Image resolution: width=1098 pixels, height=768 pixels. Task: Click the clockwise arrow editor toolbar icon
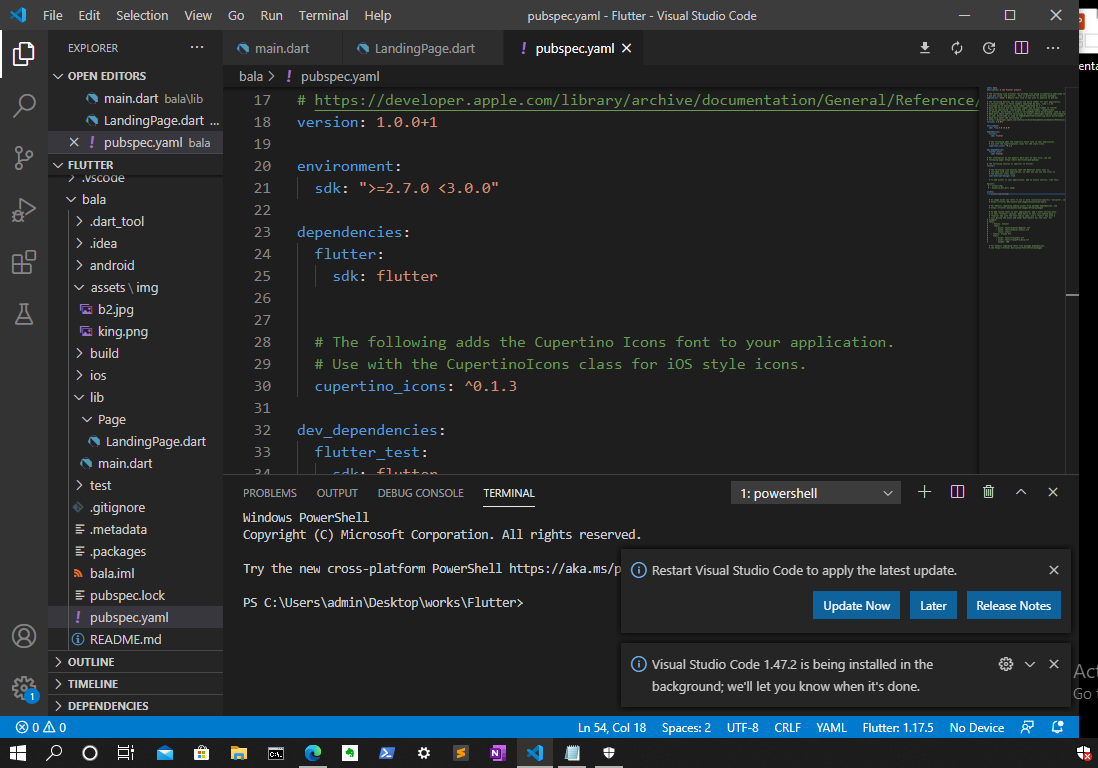click(989, 48)
